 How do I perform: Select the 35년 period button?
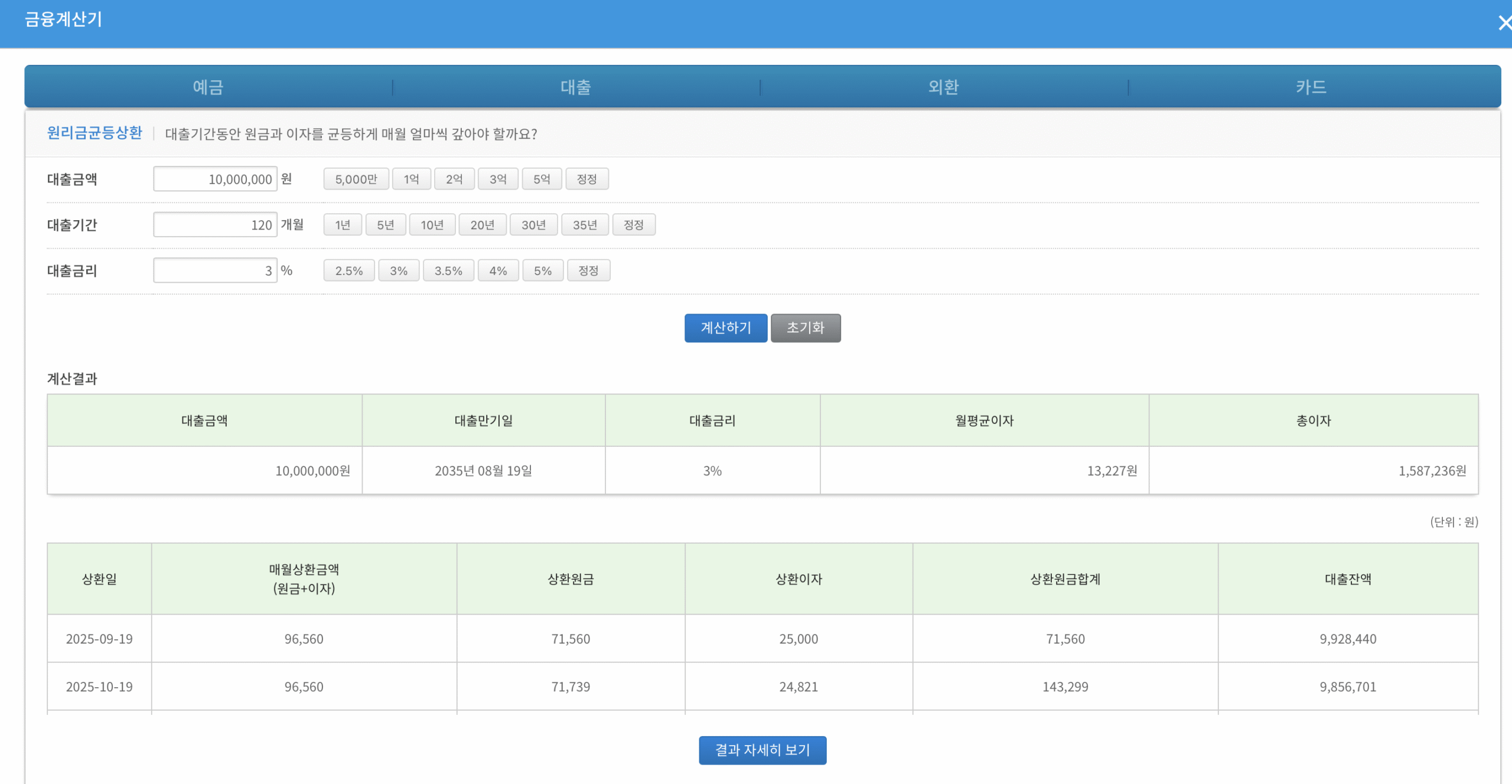(584, 225)
